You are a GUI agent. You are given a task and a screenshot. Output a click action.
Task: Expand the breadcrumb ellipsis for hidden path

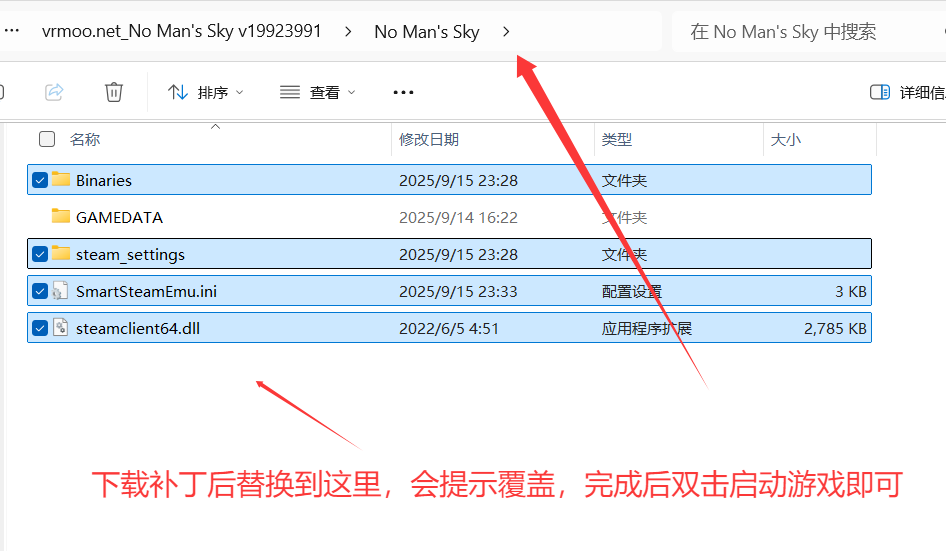click(12, 31)
